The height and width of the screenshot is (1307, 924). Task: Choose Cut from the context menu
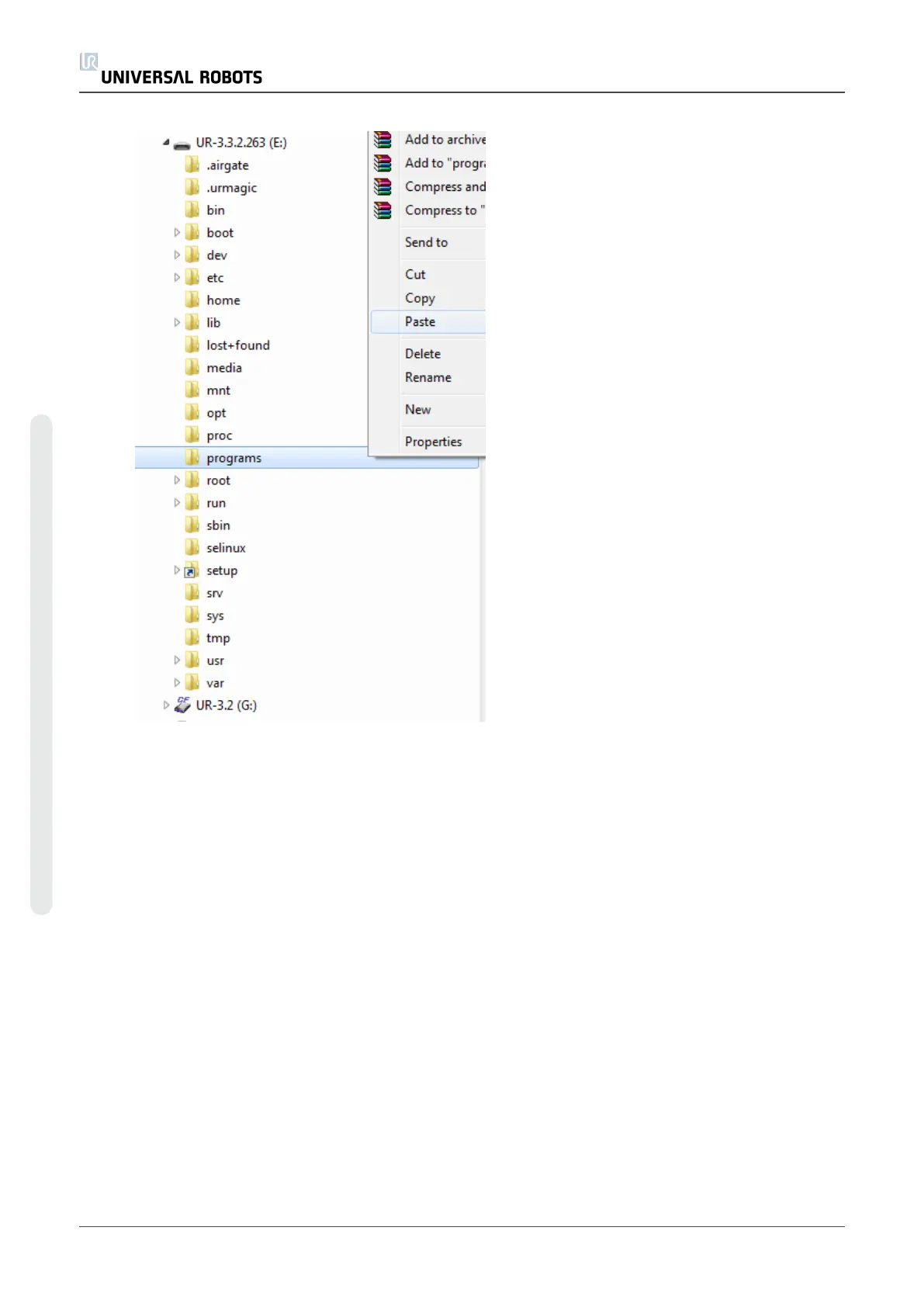[x=428, y=275]
